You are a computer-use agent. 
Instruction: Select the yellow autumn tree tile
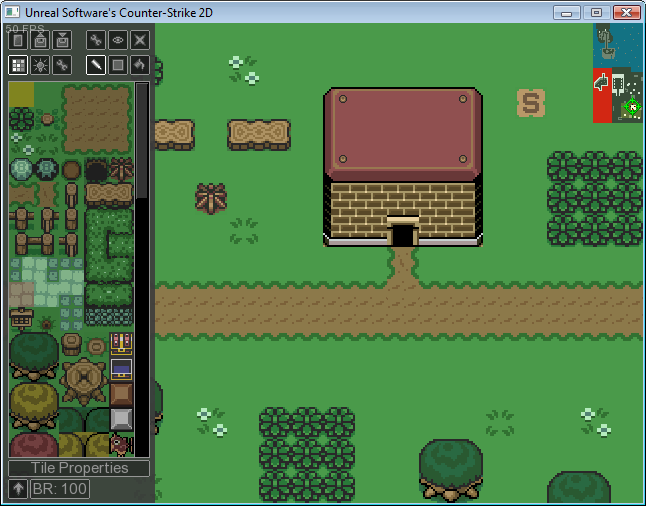(34, 407)
